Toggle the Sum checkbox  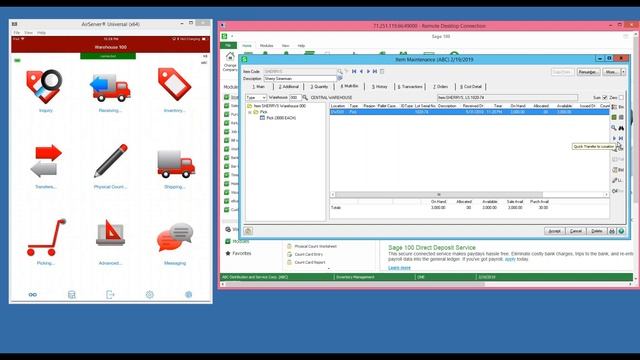point(605,98)
